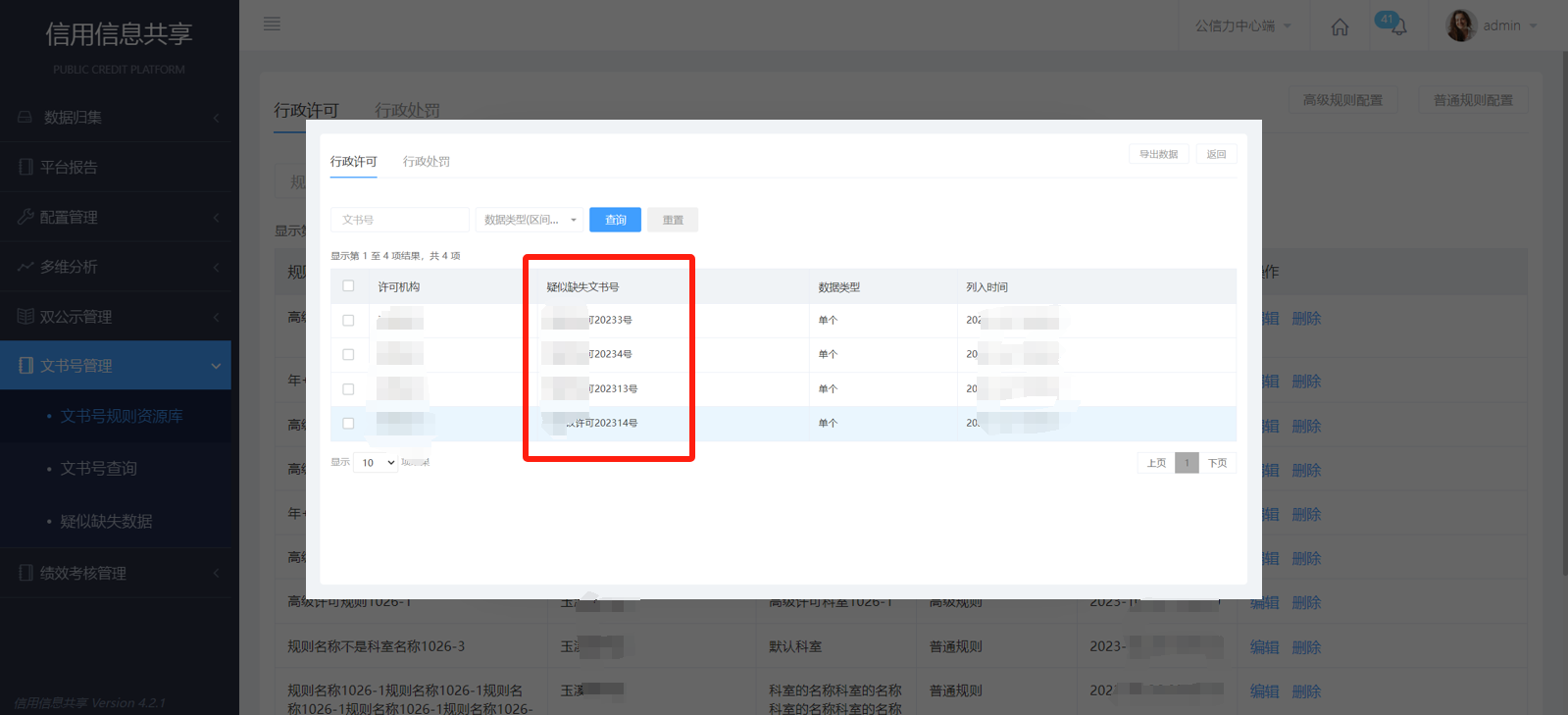The height and width of the screenshot is (715, 1568).
Task: Select background page 行政处罚 tab
Action: 407,110
